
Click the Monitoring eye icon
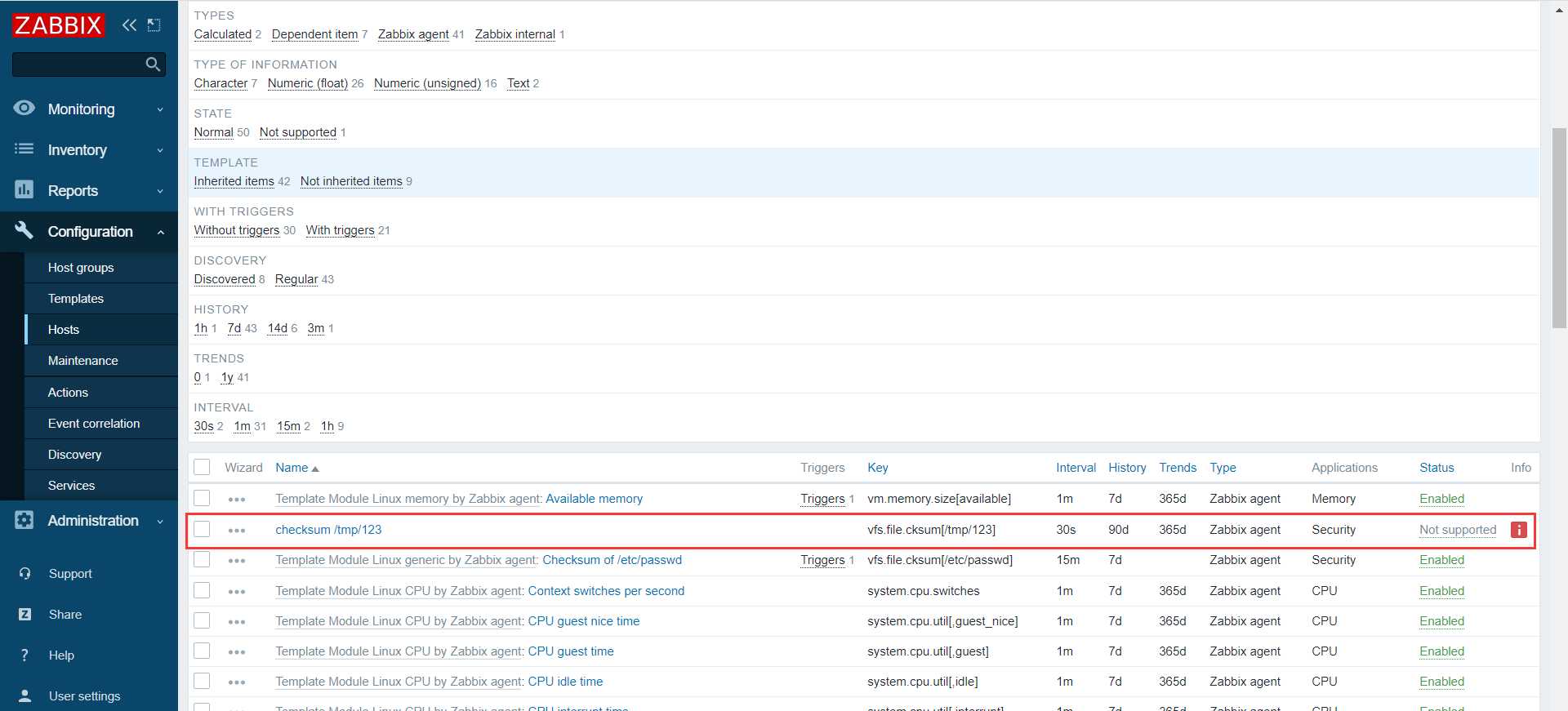point(24,108)
